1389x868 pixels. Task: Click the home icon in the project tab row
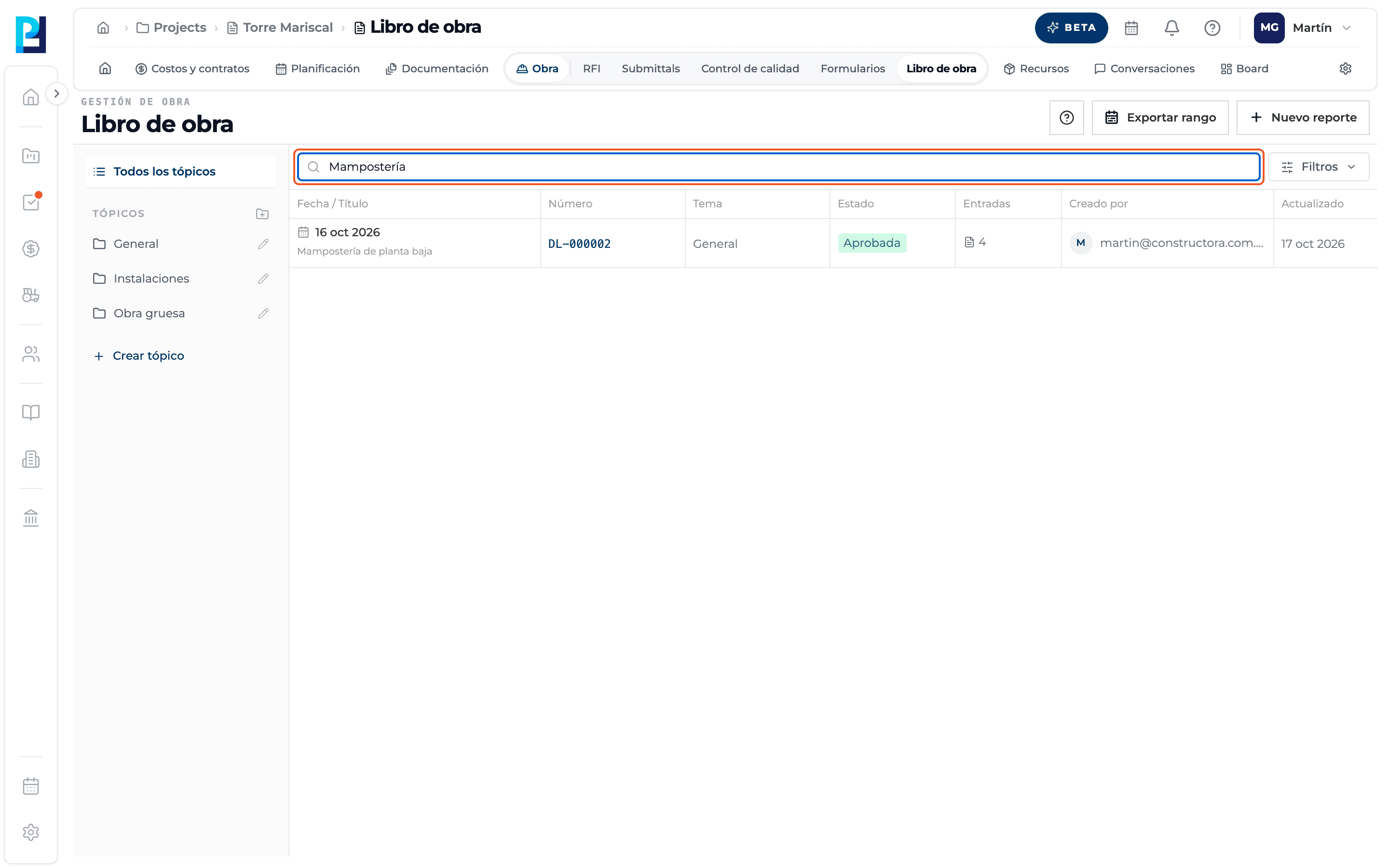[105, 68]
